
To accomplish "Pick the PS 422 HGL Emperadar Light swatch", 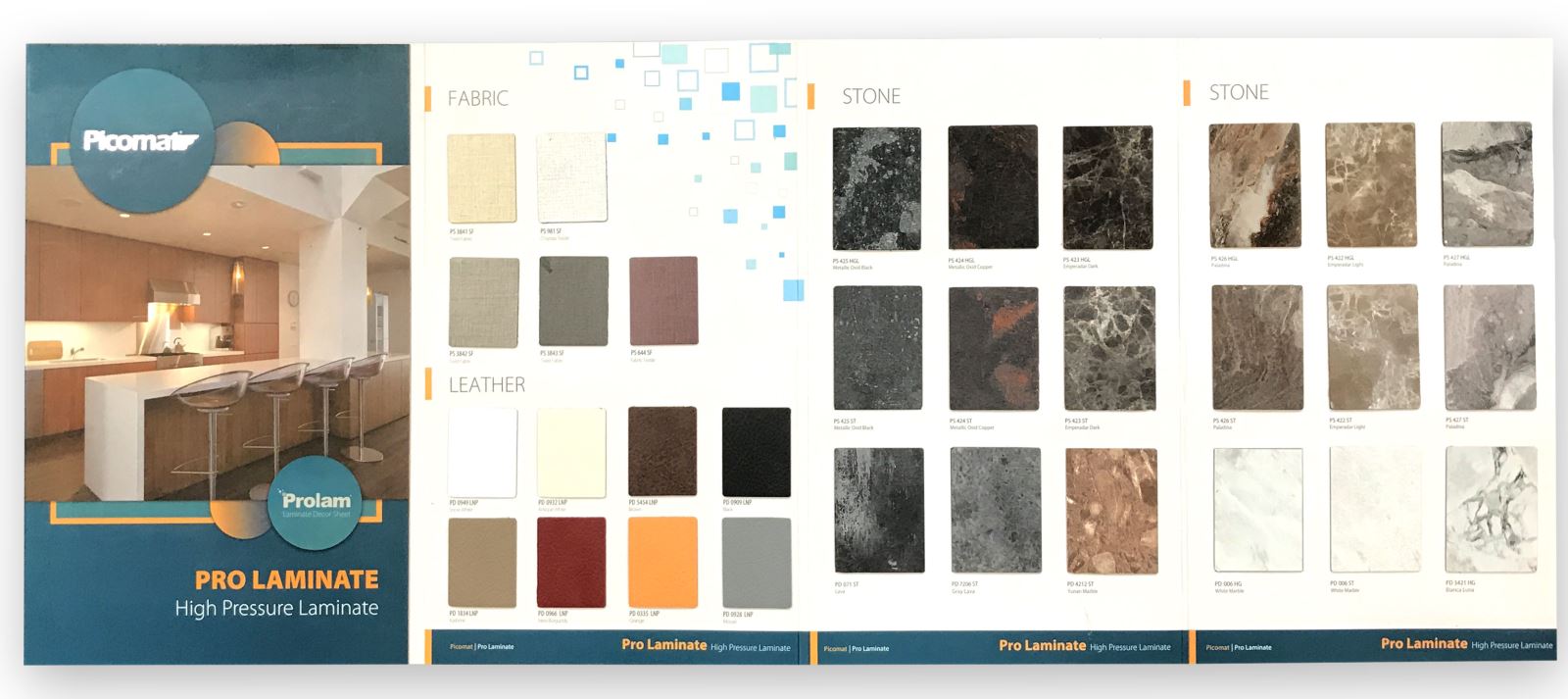I will tap(1371, 185).
